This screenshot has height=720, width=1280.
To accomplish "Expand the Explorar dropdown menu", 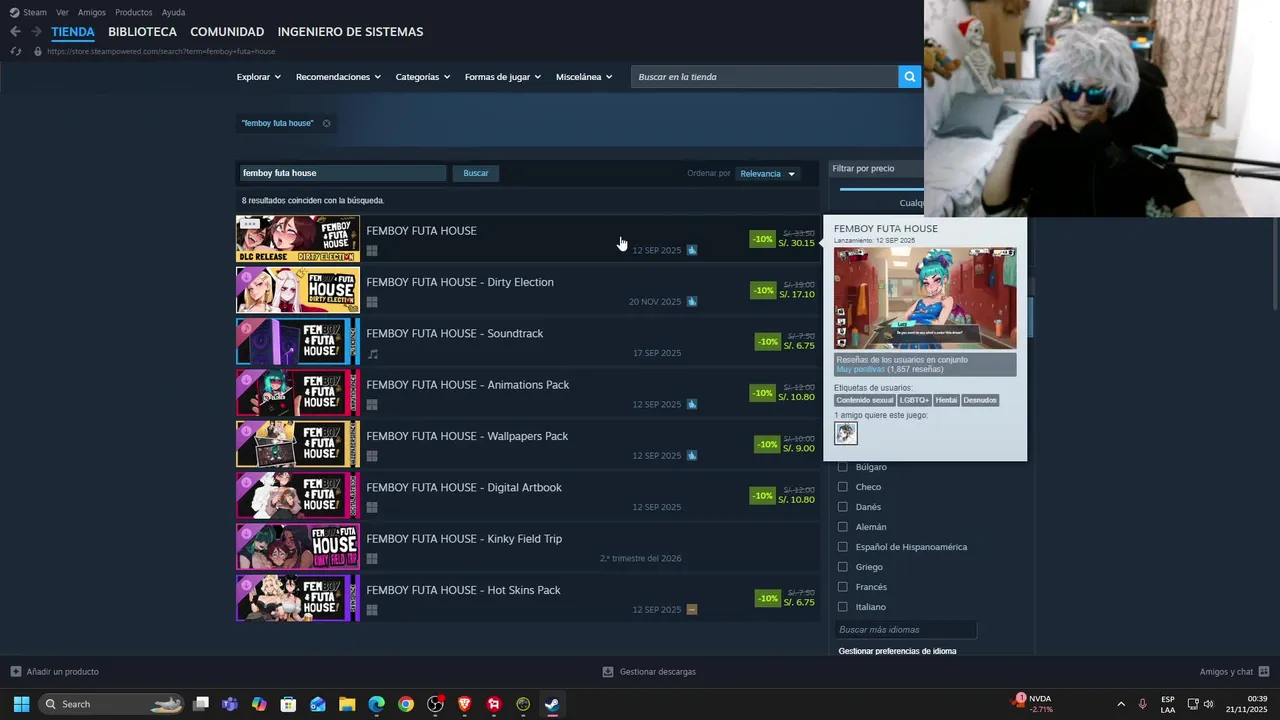I will (x=258, y=77).
